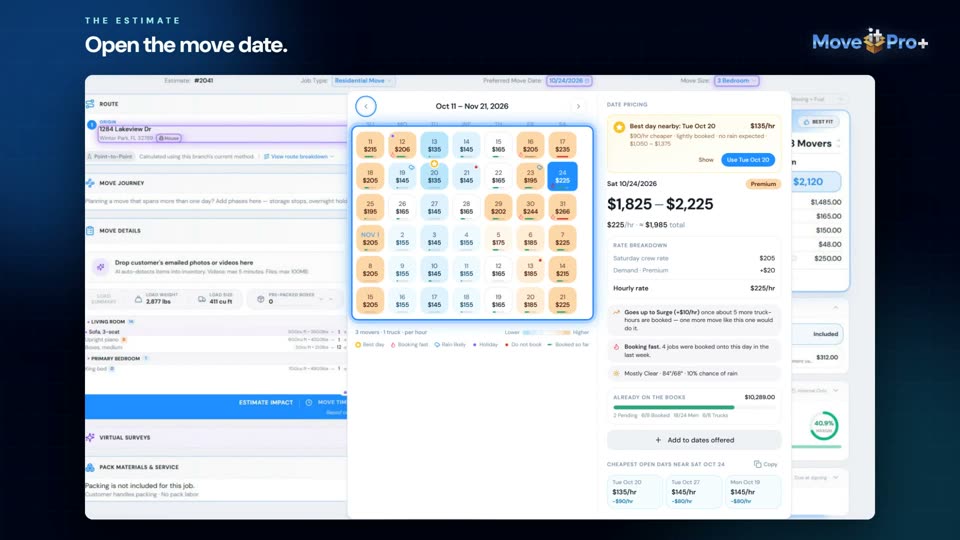Viewport: 960px width, 540px height.
Task: Click the Route section icon
Action: (x=91, y=104)
